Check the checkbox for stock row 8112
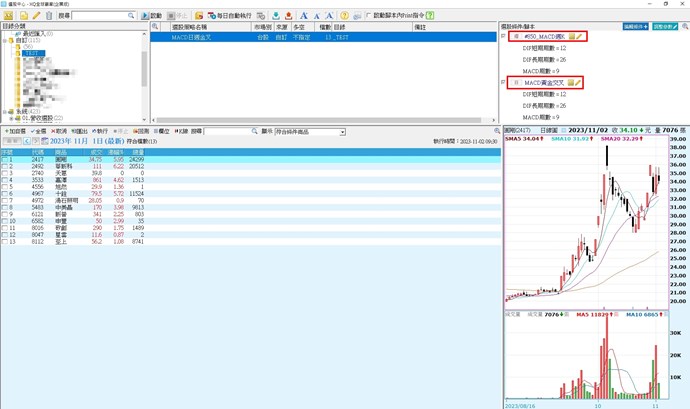Screen dimensions: 690x409 pyautogui.click(x=5, y=241)
